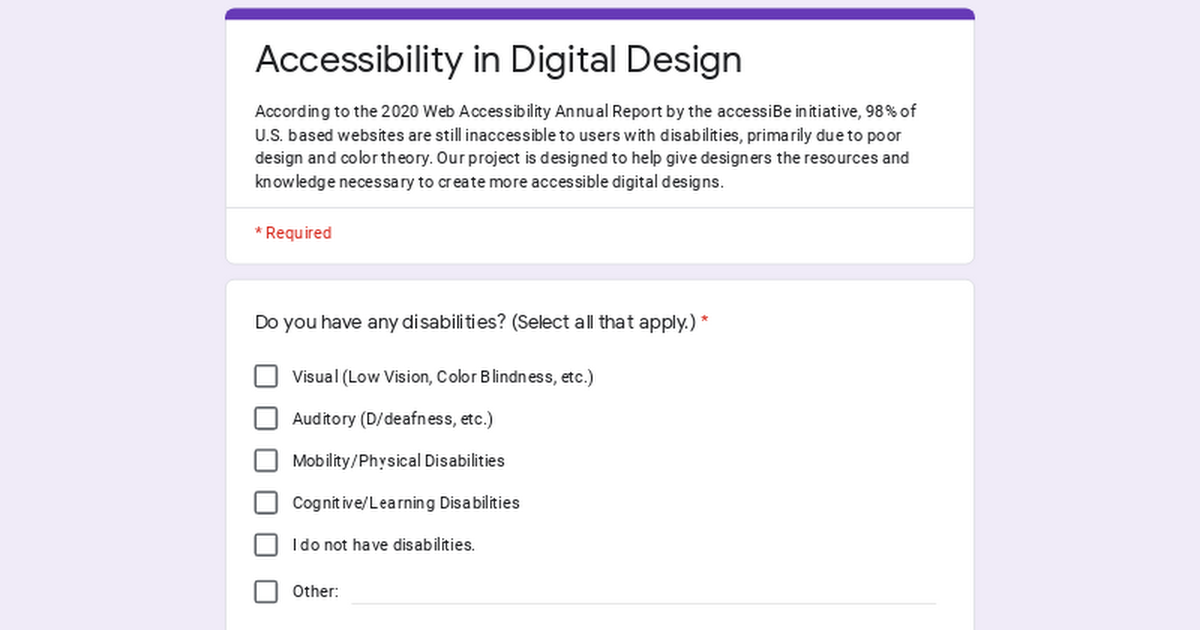Check the Visual disabilities checkbox square
The height and width of the screenshot is (630, 1200).
(x=266, y=376)
